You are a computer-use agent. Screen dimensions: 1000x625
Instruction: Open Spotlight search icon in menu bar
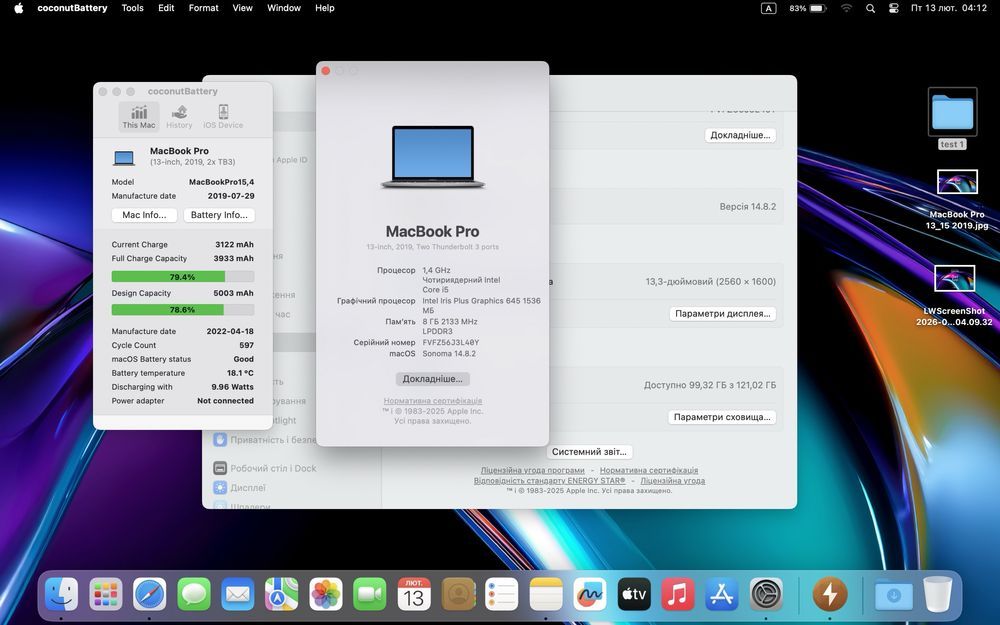point(871,8)
